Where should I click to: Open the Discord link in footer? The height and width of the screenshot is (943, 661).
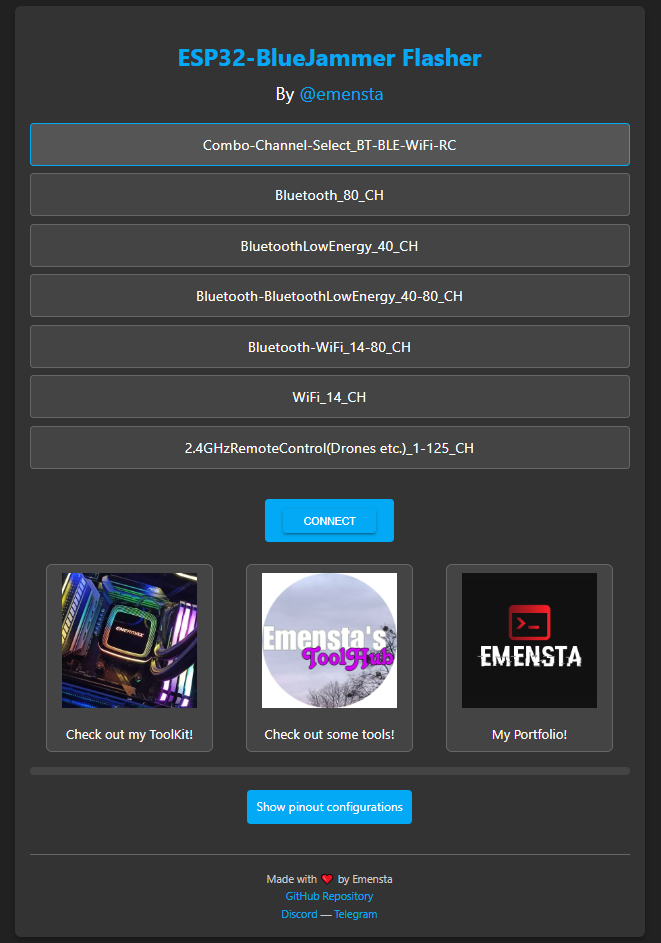coord(299,914)
